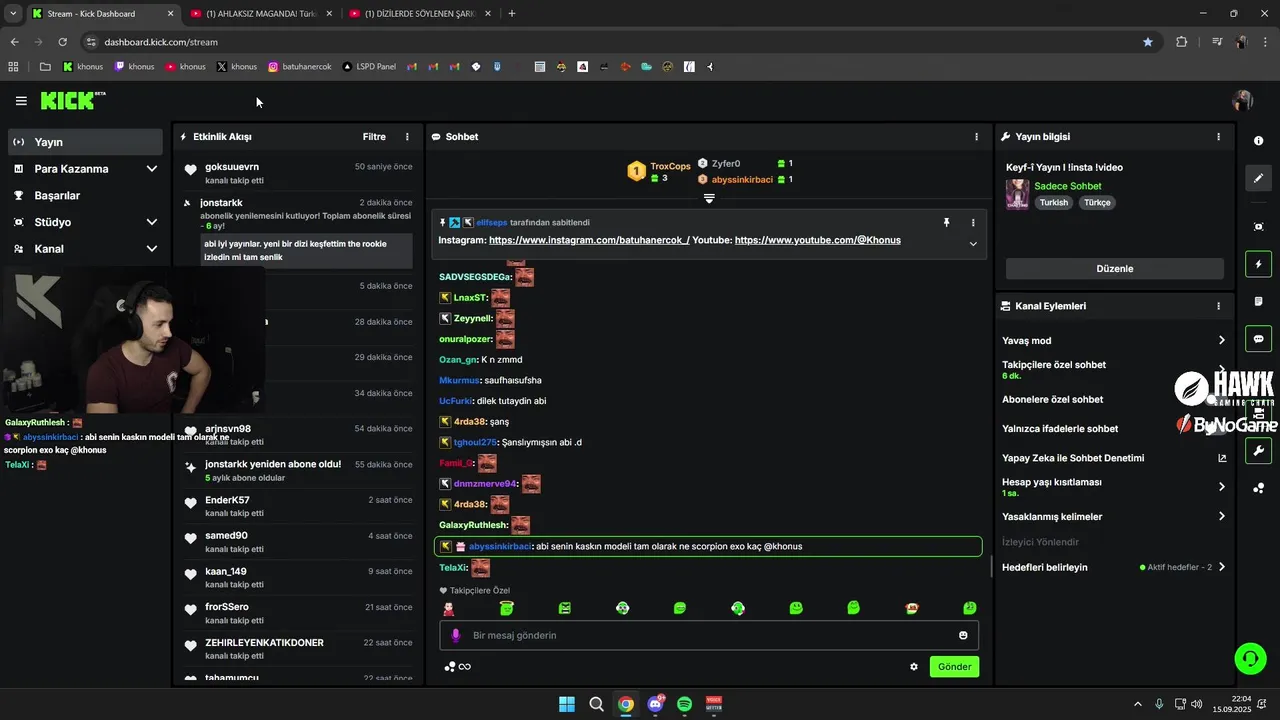Image resolution: width=1280 pixels, height=720 pixels.
Task: Click the green Gönder button
Action: (x=954, y=667)
